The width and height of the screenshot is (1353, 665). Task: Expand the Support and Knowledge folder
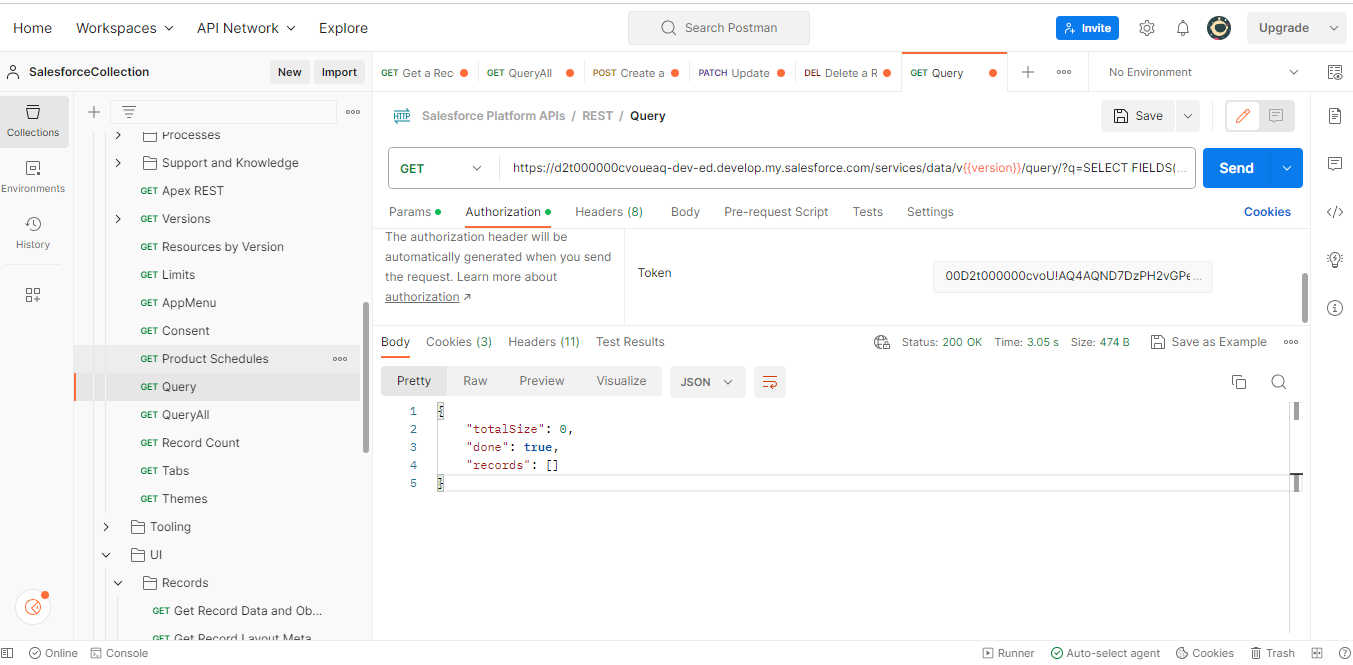(118, 163)
